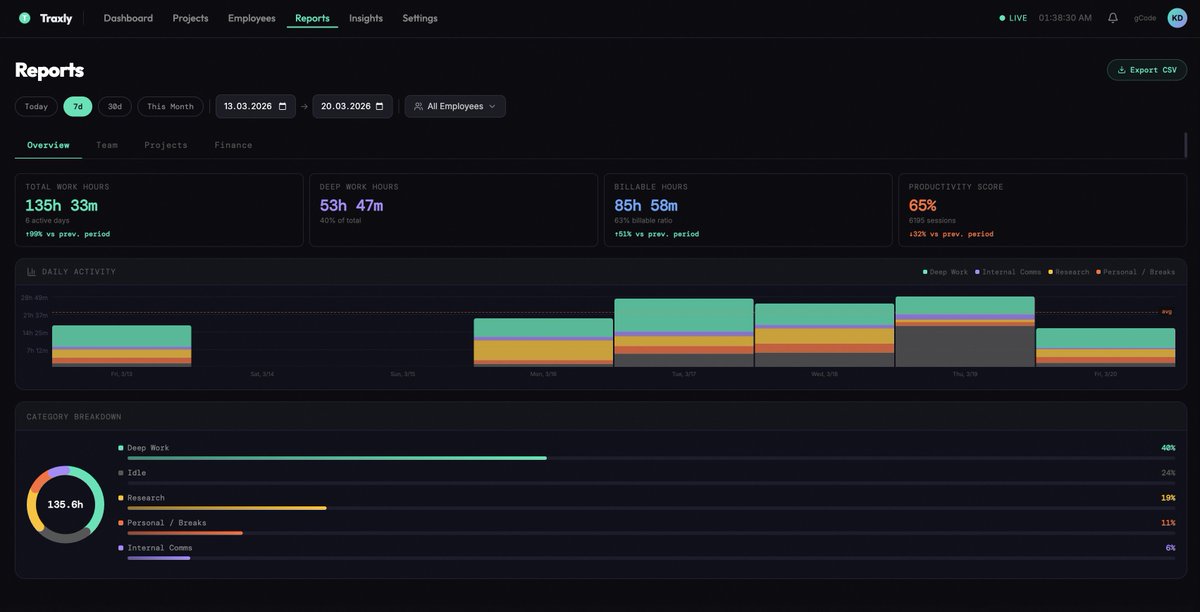The height and width of the screenshot is (612, 1200).
Task: Open Insights in top navigation
Action: pyautogui.click(x=366, y=18)
